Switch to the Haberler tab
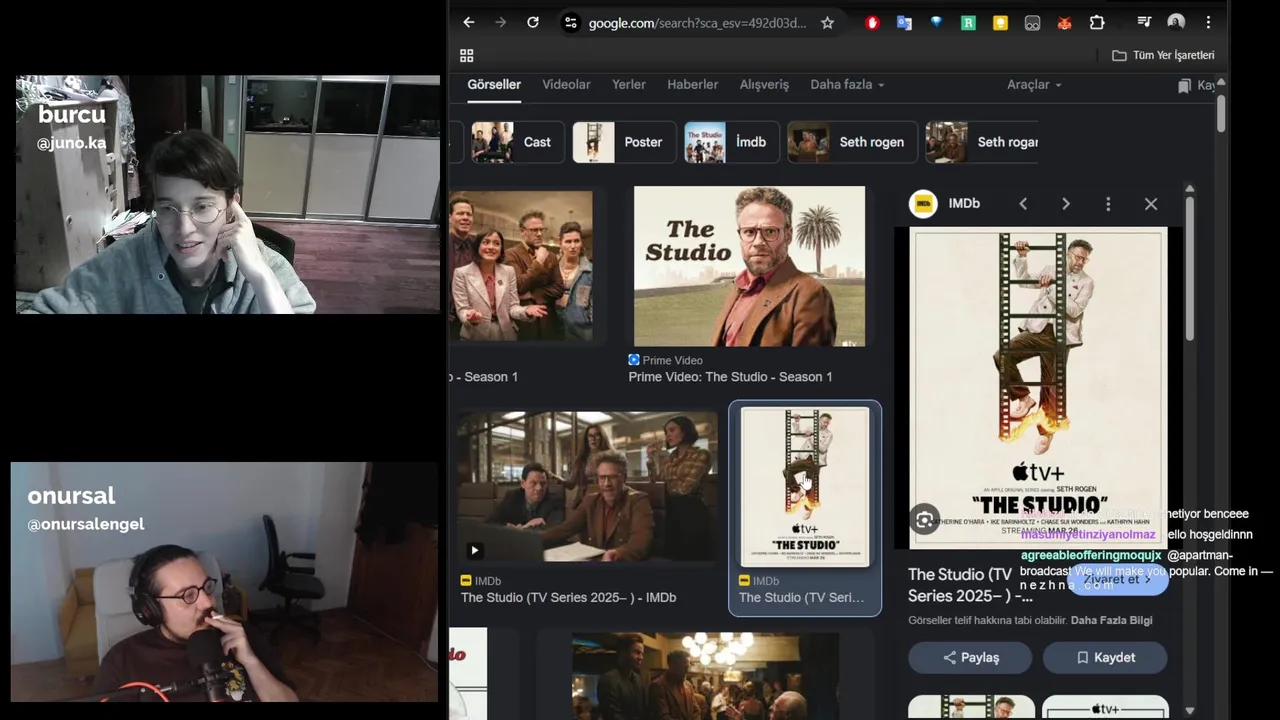This screenshot has width=1280, height=720. point(693,85)
